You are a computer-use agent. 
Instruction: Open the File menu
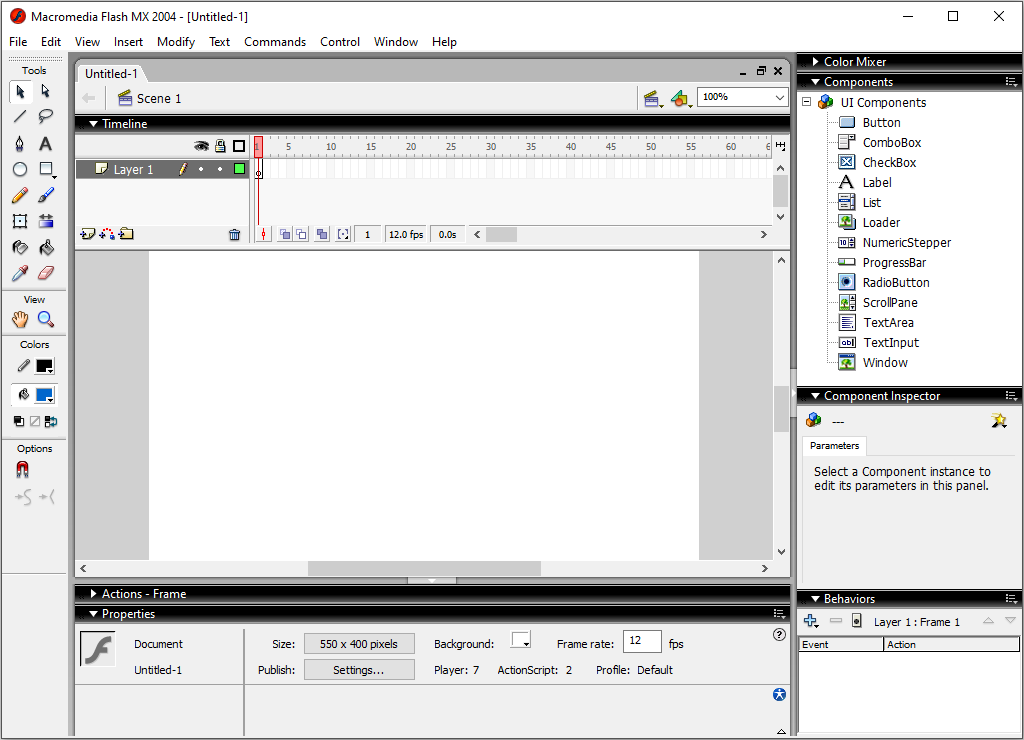(18, 42)
